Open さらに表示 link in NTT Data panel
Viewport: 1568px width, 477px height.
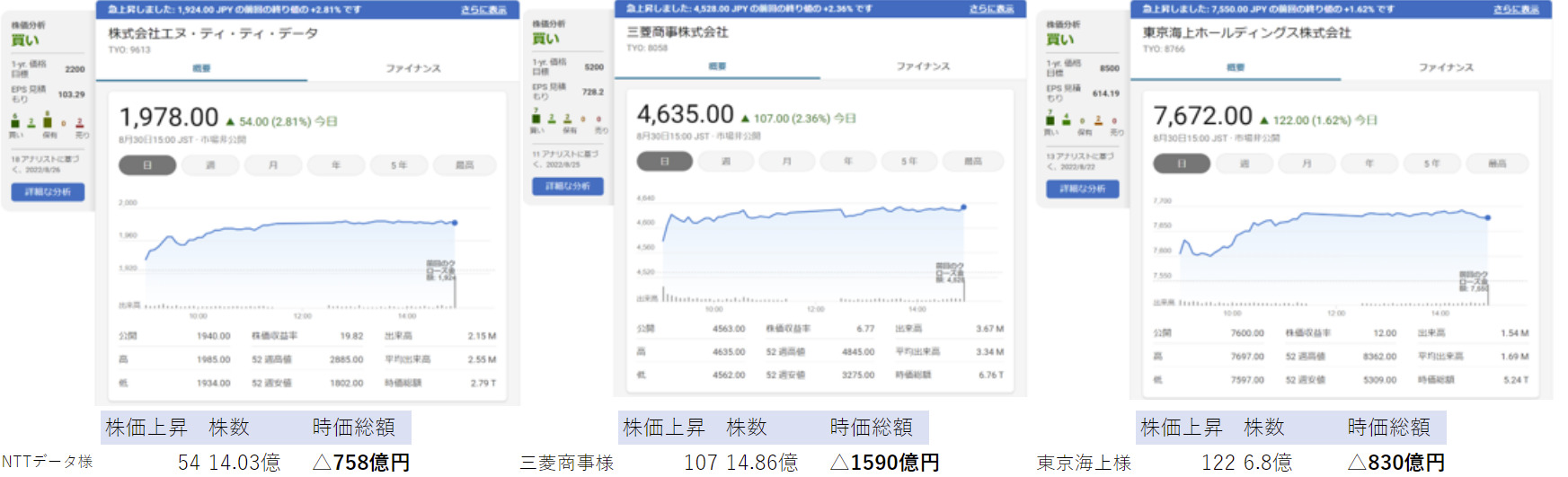483,10
